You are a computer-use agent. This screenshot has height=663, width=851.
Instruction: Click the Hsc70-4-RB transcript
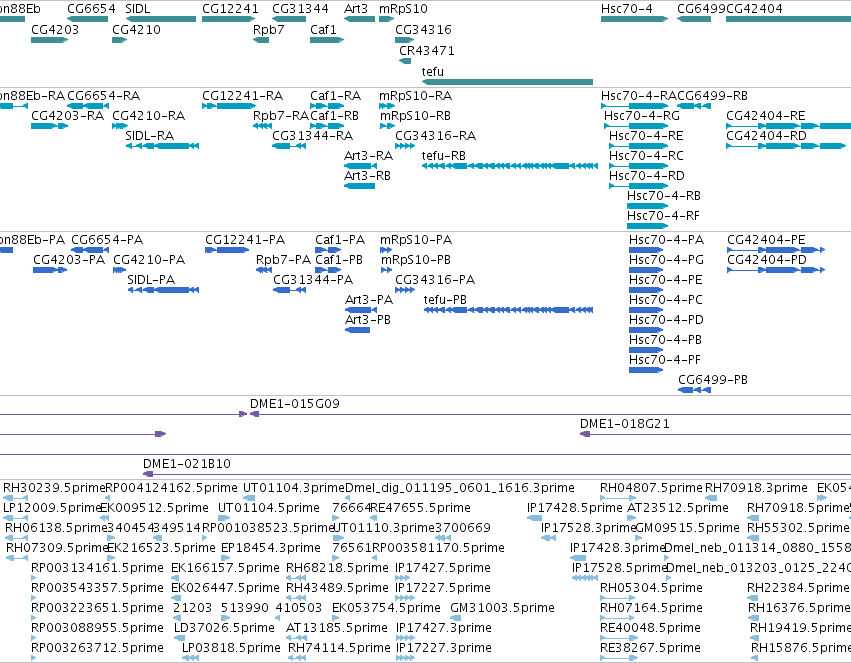tap(647, 206)
